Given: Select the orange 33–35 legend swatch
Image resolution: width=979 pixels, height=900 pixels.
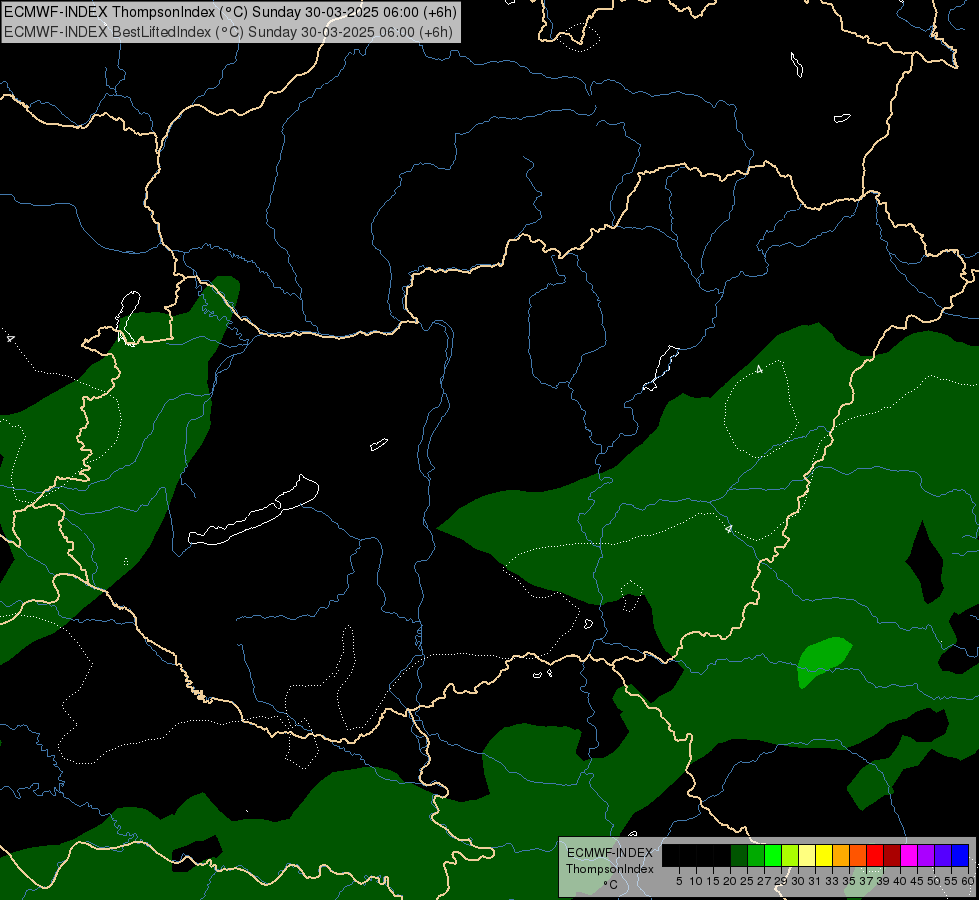Looking at the screenshot, I should [841, 855].
